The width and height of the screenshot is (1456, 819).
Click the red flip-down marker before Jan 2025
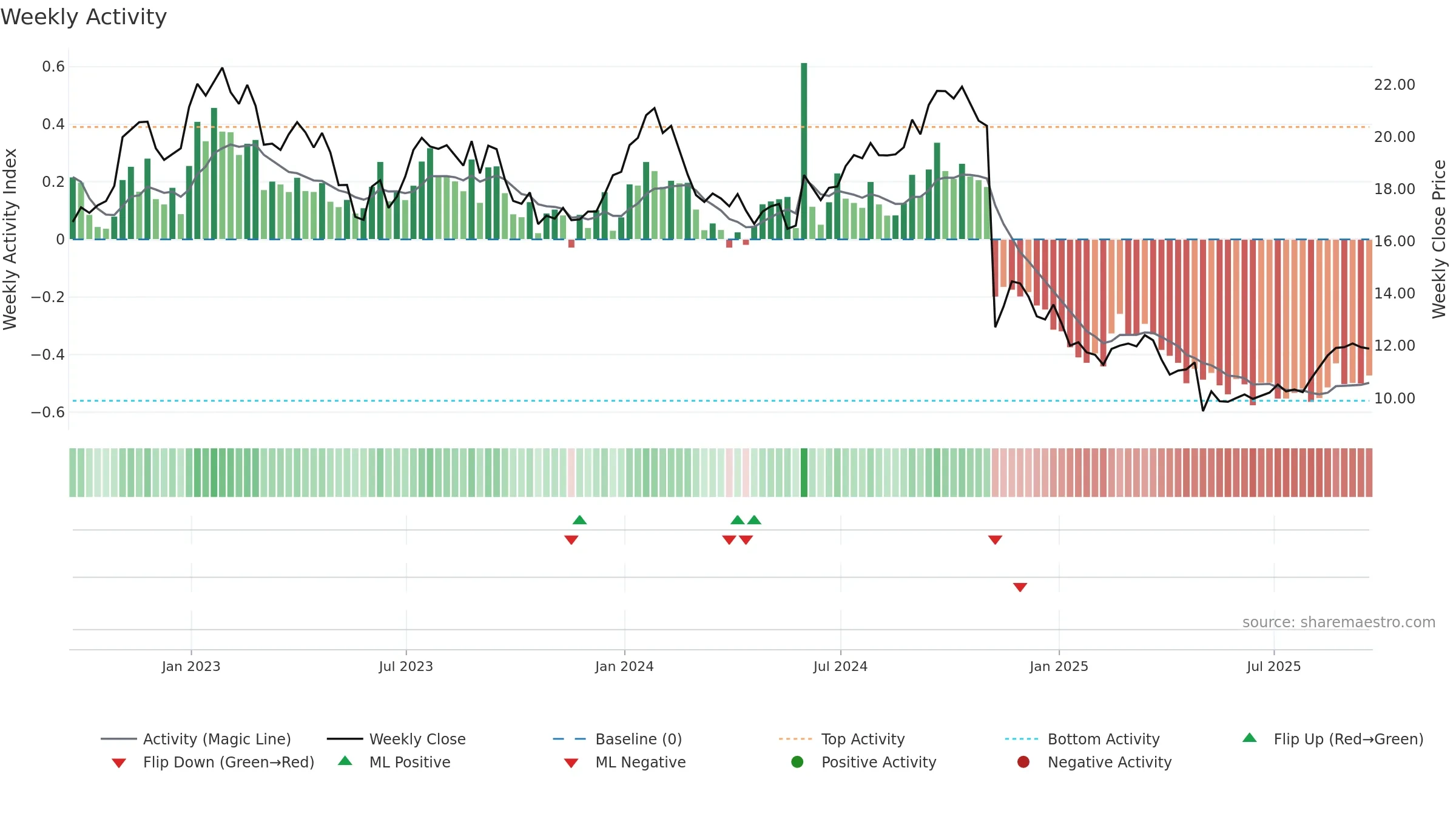[995, 540]
